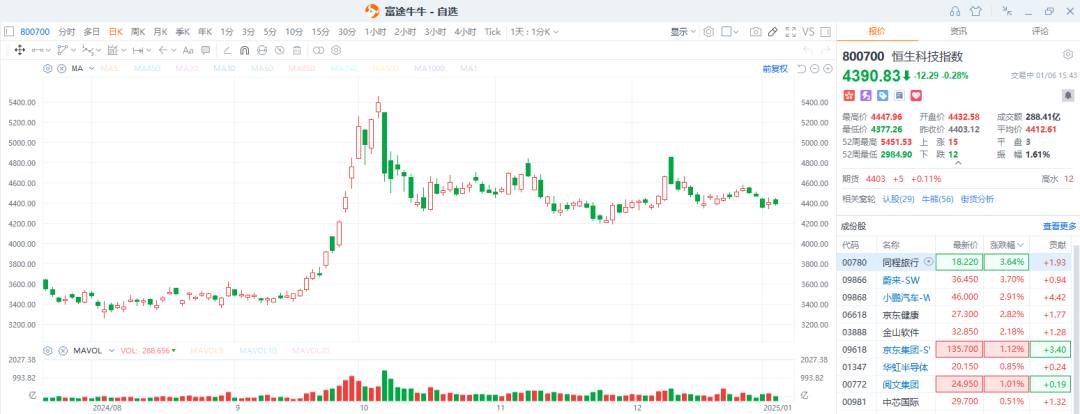Open MA indicator settings gear
This screenshot has width=1080, height=414.
[48, 68]
